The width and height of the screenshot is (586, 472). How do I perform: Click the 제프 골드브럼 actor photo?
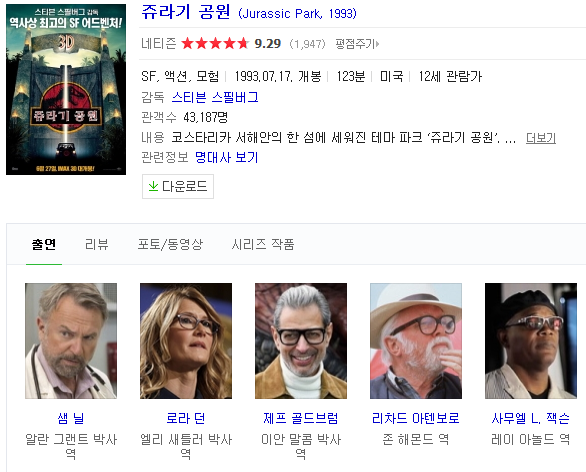(301, 341)
